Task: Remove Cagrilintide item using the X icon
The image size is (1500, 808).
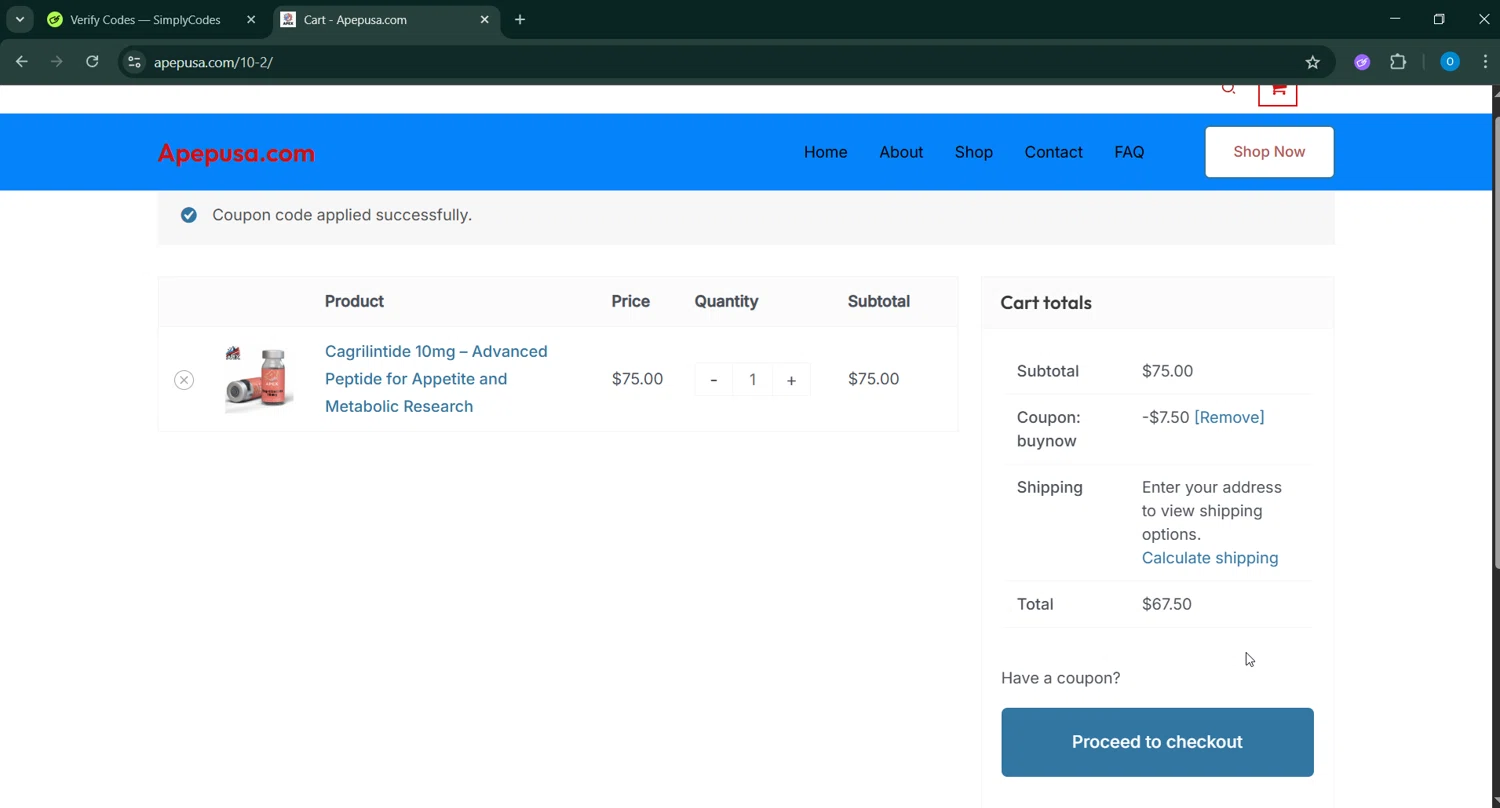Action: pyautogui.click(x=184, y=380)
